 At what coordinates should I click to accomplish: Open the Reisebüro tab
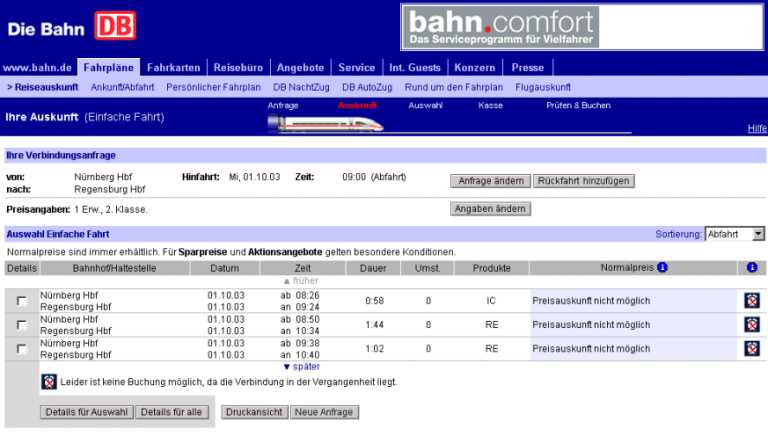(x=238, y=68)
